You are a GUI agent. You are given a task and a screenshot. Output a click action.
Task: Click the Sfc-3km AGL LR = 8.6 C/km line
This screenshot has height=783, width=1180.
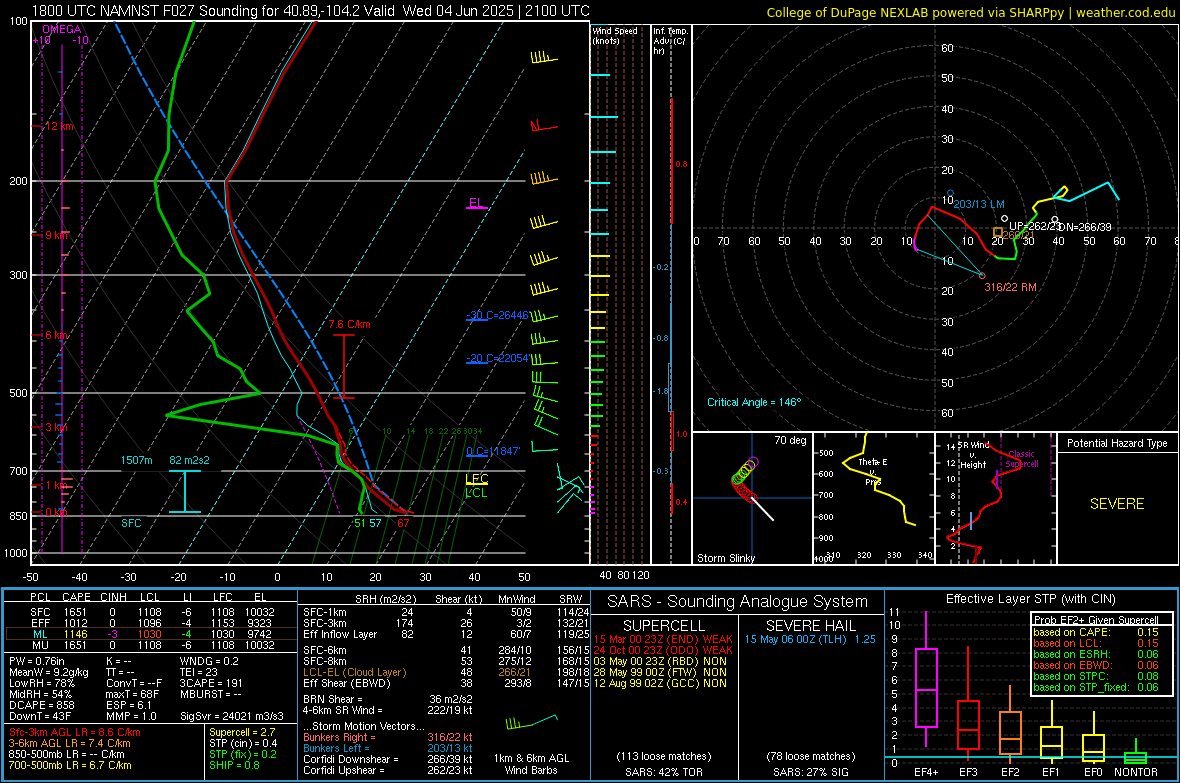75,732
